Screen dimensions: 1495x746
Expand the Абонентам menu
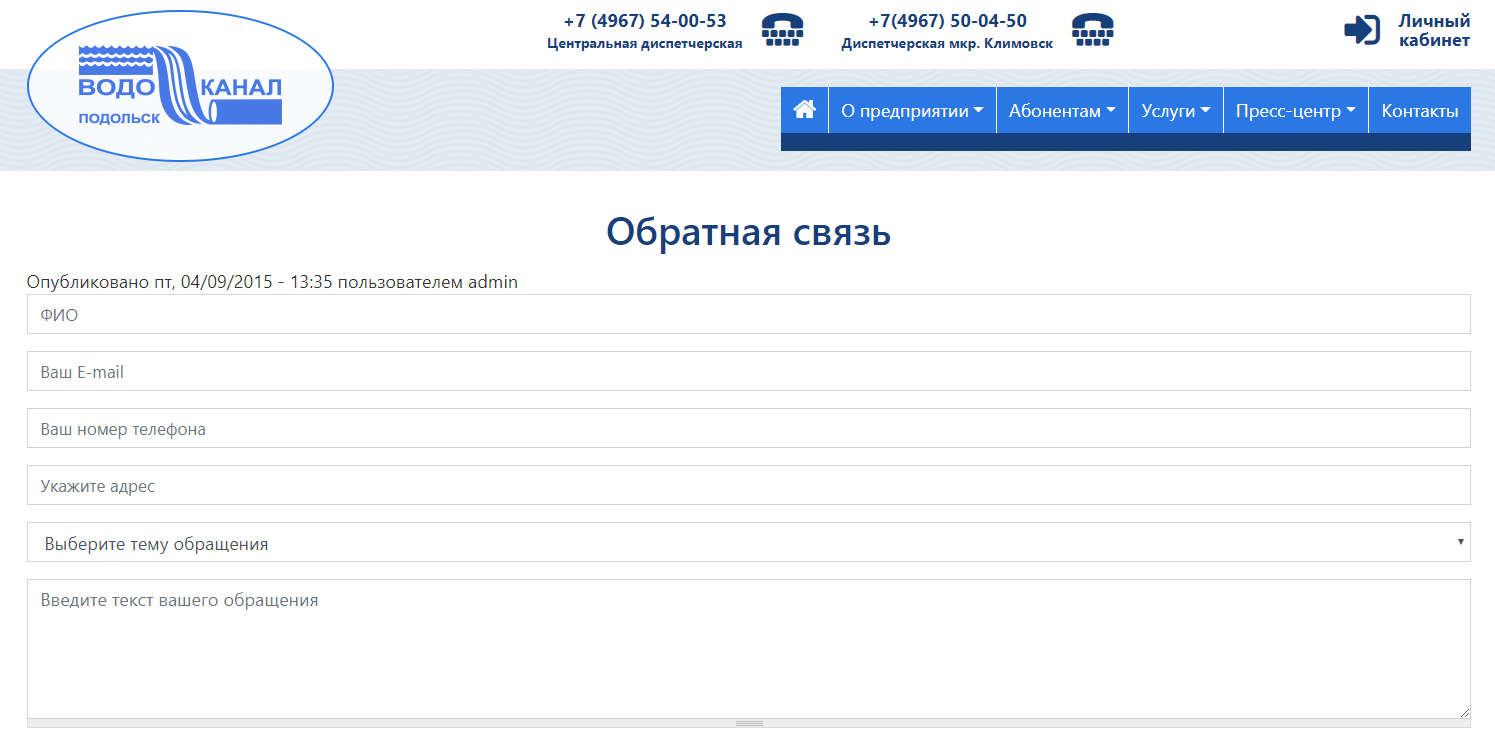1062,111
